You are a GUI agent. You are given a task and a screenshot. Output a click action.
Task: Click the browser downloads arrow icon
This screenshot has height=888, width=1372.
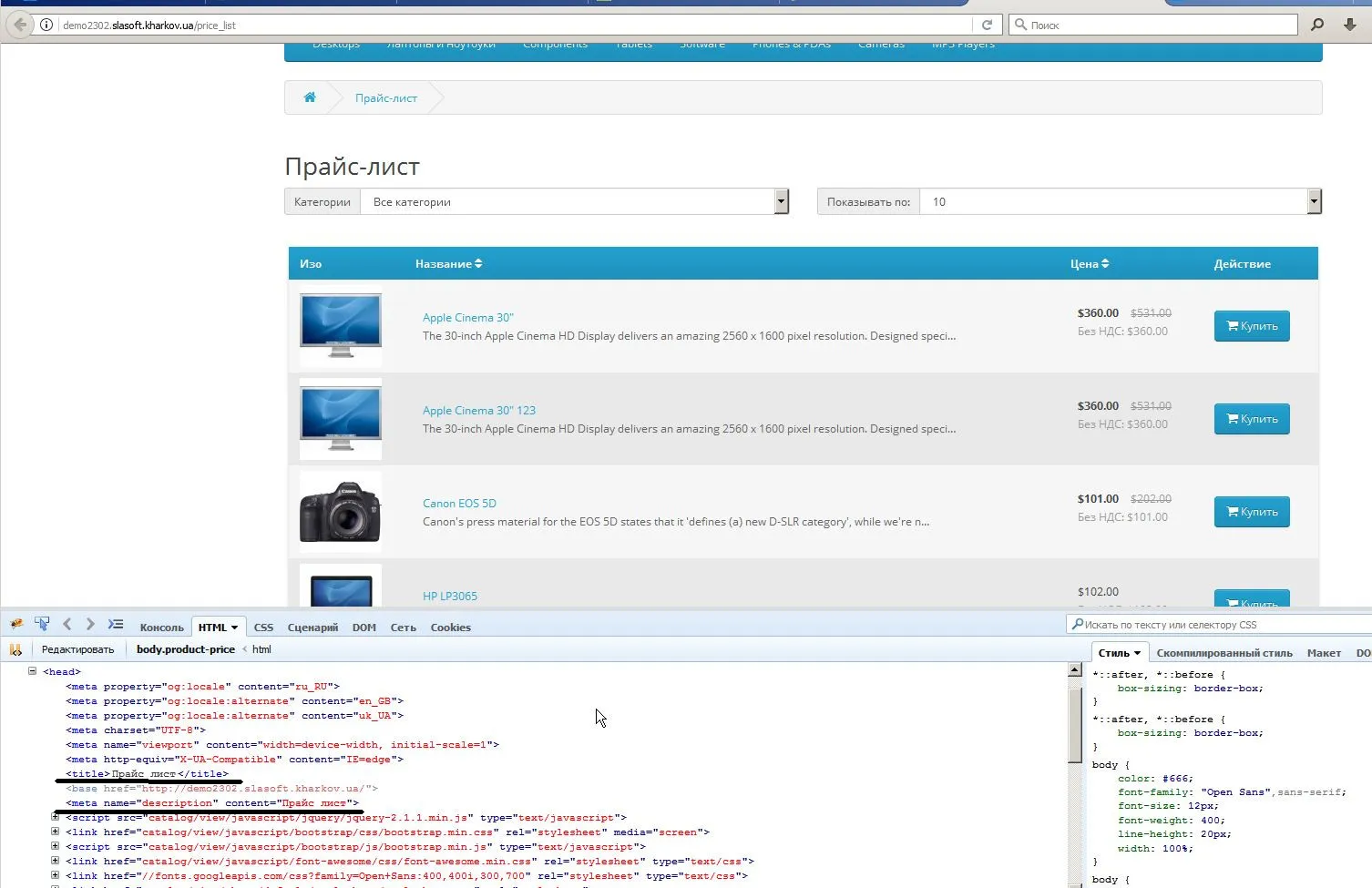[1350, 26]
